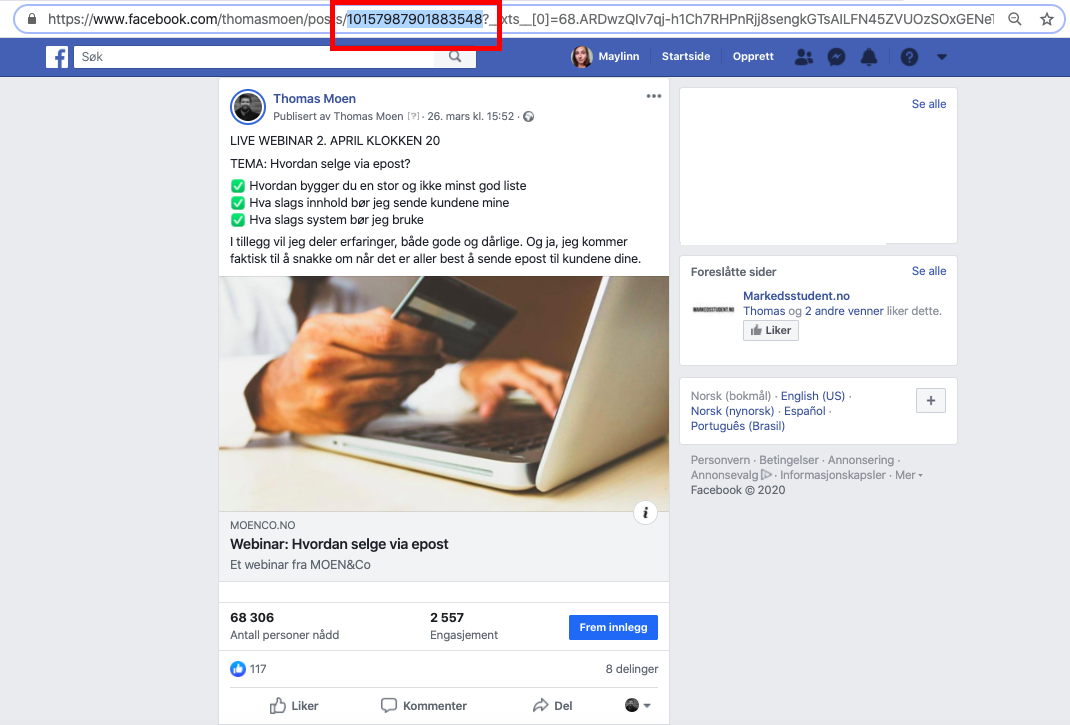The height and width of the screenshot is (725, 1070).
Task: Open the Informasjonskapsler footer link
Action: click(833, 475)
